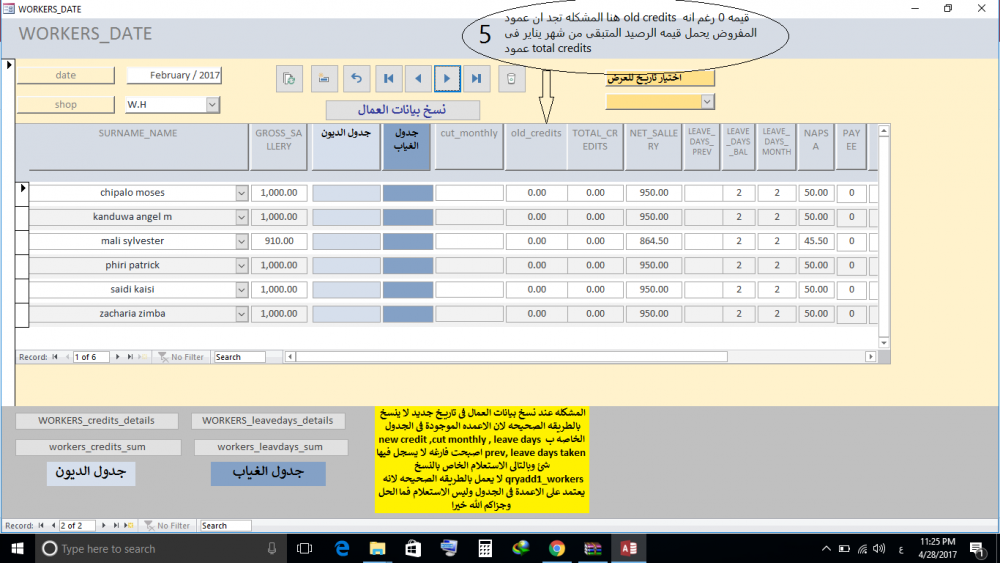Open WORKERS_credits_details button
Screen dimensions: 1000x563
(98, 421)
